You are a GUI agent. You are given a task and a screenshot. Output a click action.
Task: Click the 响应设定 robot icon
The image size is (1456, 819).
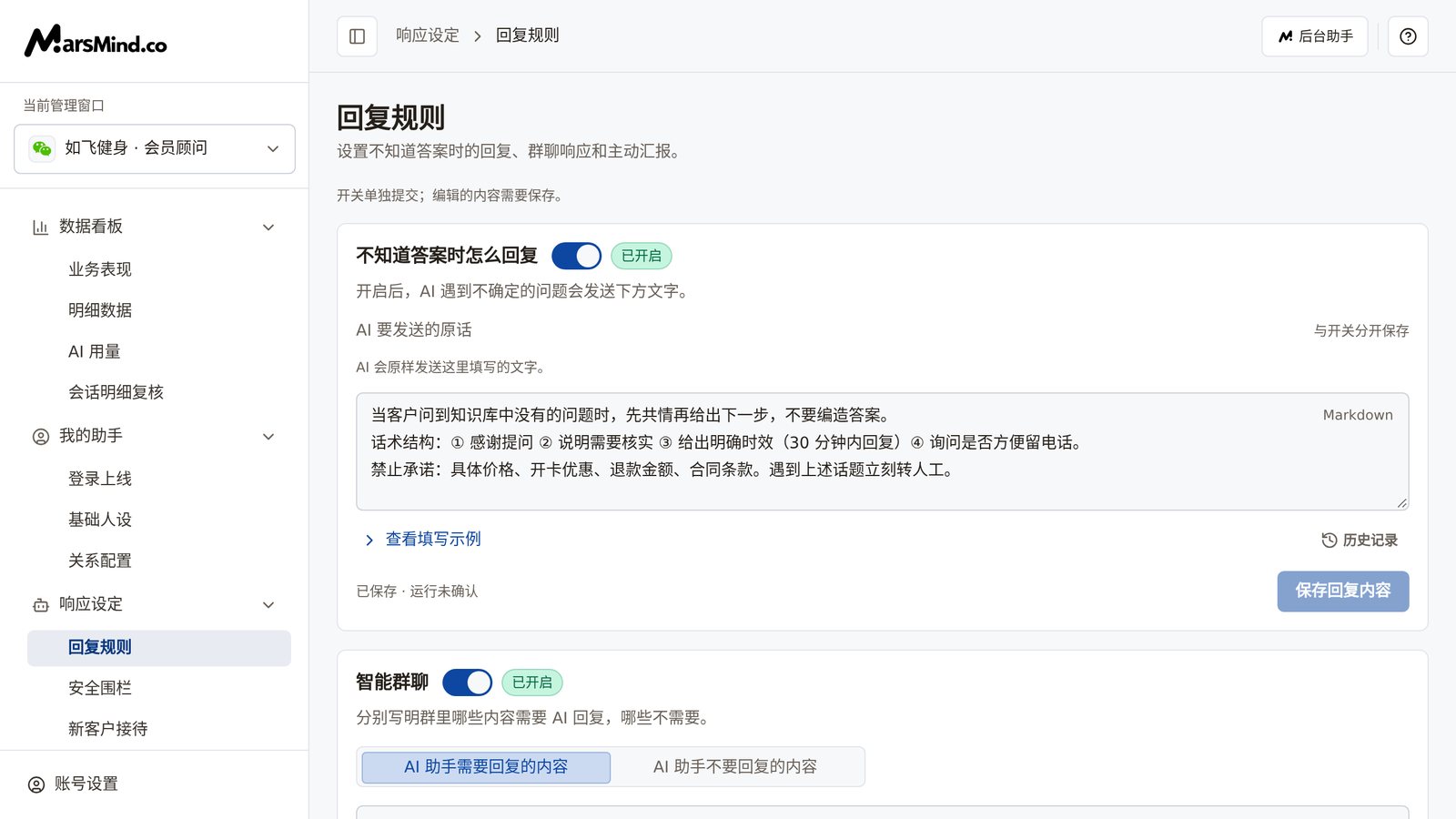pyautogui.click(x=41, y=605)
